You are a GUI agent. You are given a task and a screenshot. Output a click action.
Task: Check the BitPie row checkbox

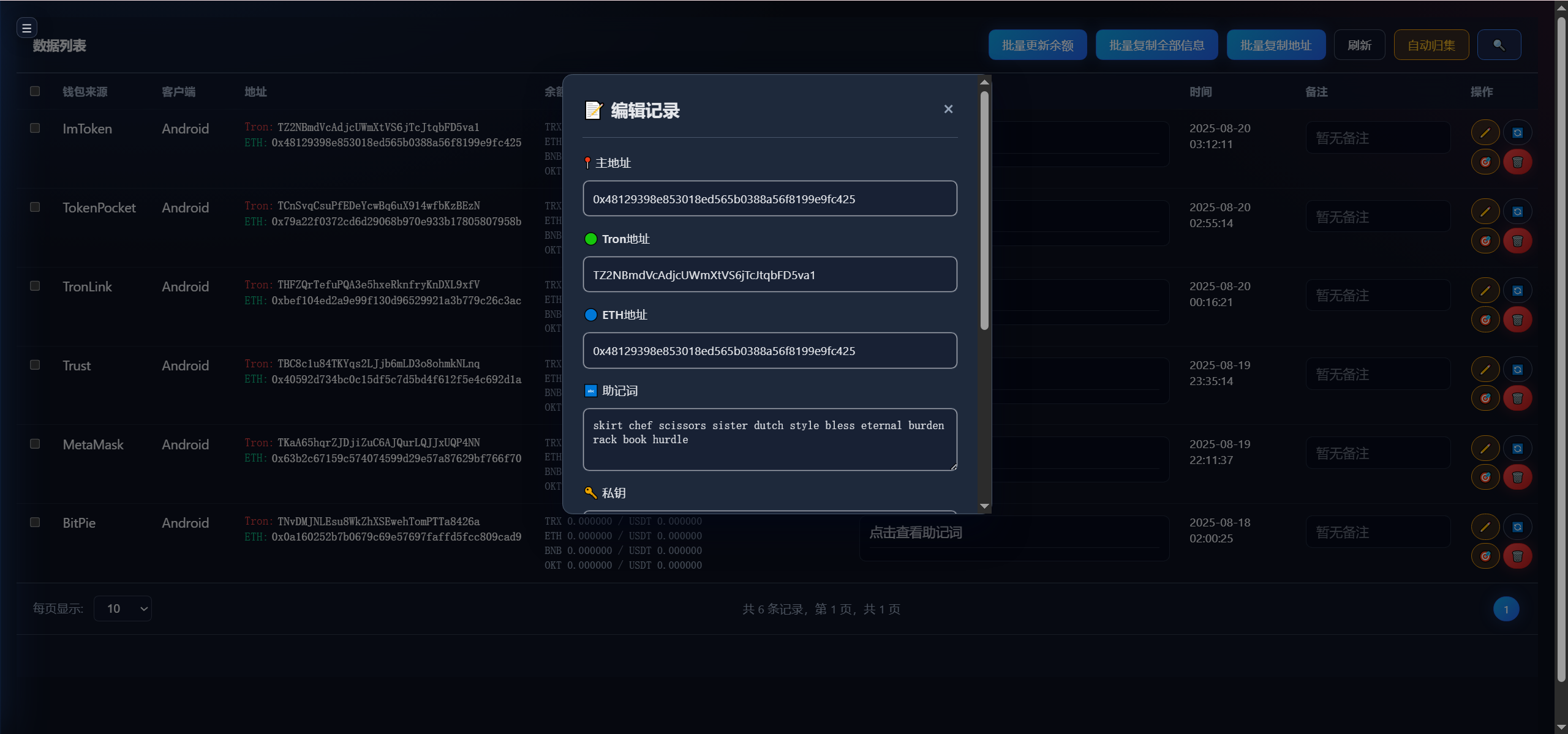pos(35,522)
